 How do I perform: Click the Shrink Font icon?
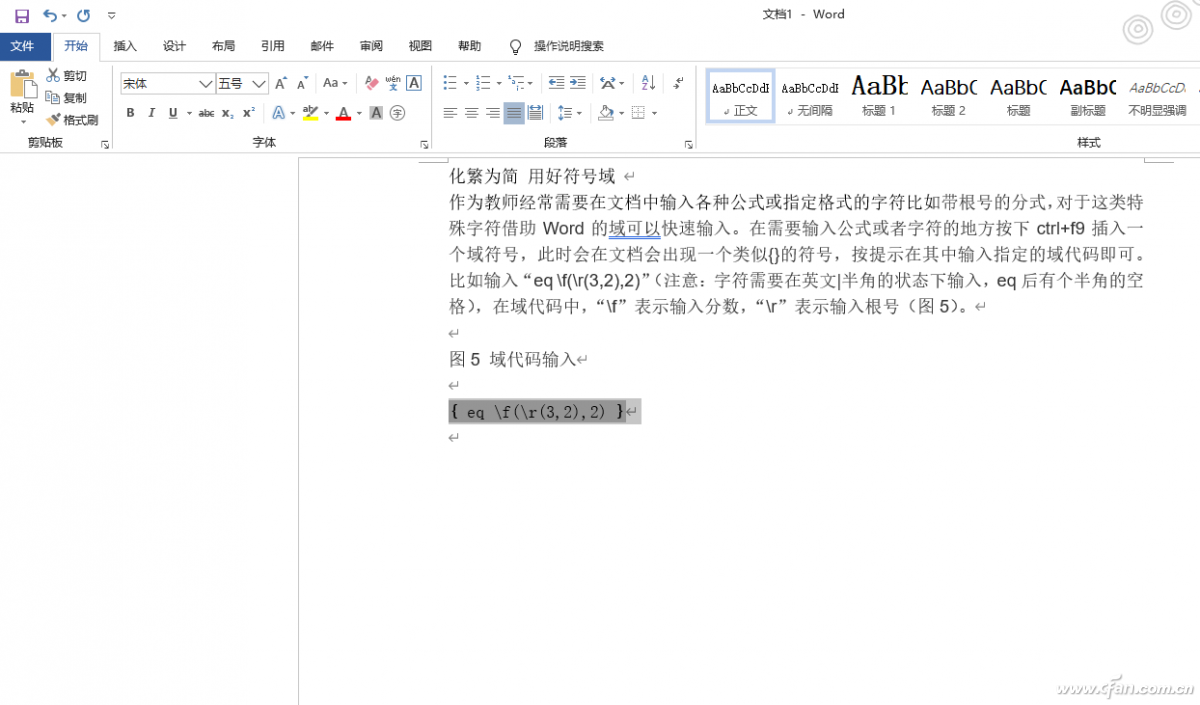[x=302, y=83]
